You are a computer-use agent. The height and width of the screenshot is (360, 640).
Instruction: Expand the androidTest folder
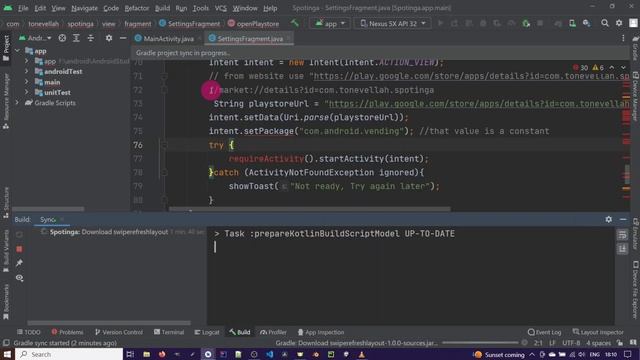click(x=27, y=71)
